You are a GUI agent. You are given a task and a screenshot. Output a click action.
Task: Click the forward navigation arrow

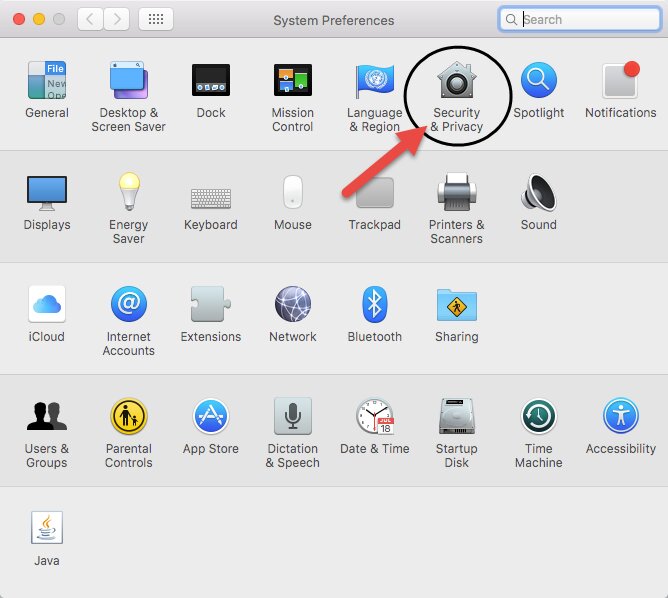click(x=117, y=19)
